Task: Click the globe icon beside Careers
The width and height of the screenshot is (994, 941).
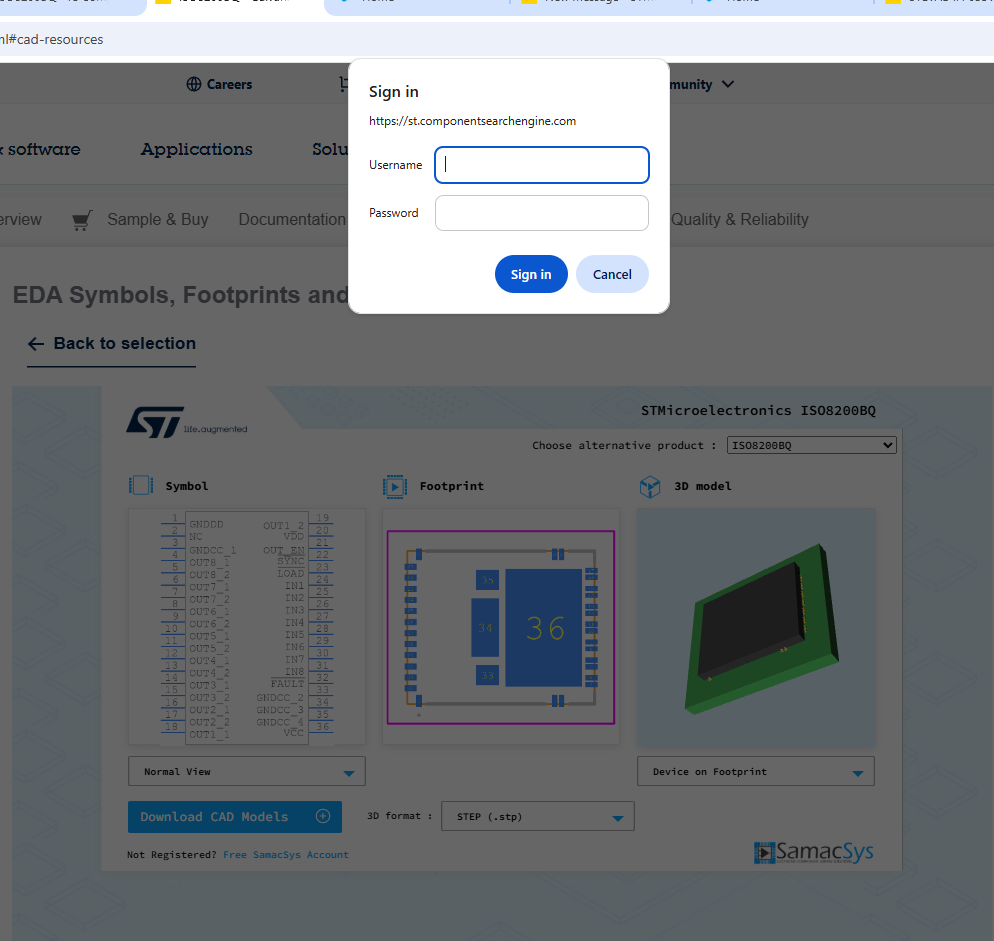Action: coord(194,84)
